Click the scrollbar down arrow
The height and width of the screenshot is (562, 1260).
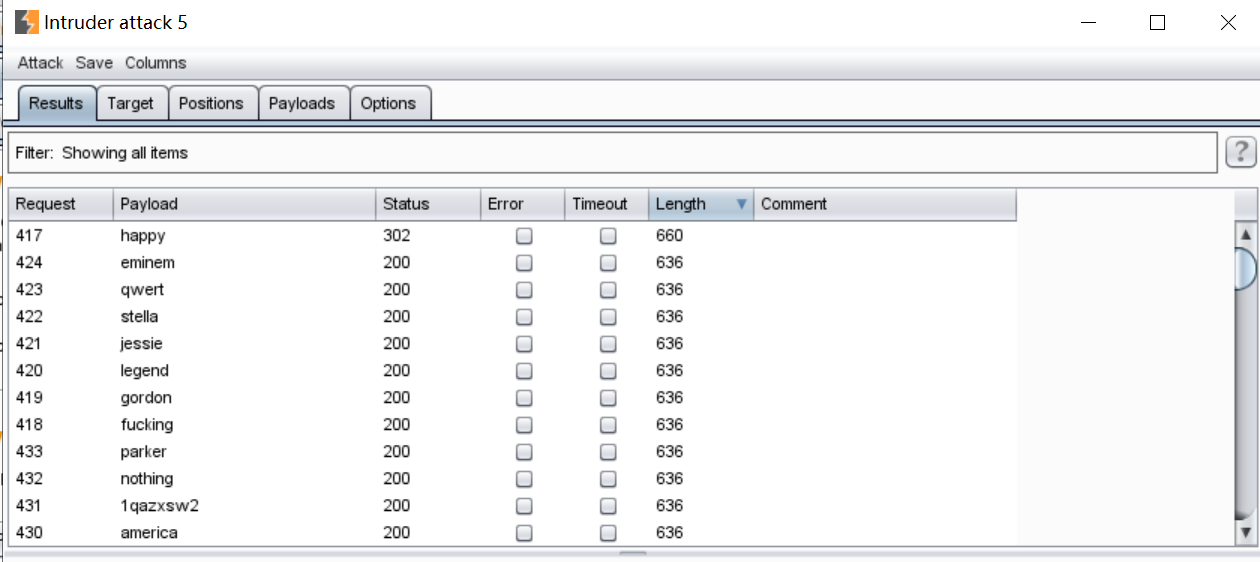coord(1245,531)
